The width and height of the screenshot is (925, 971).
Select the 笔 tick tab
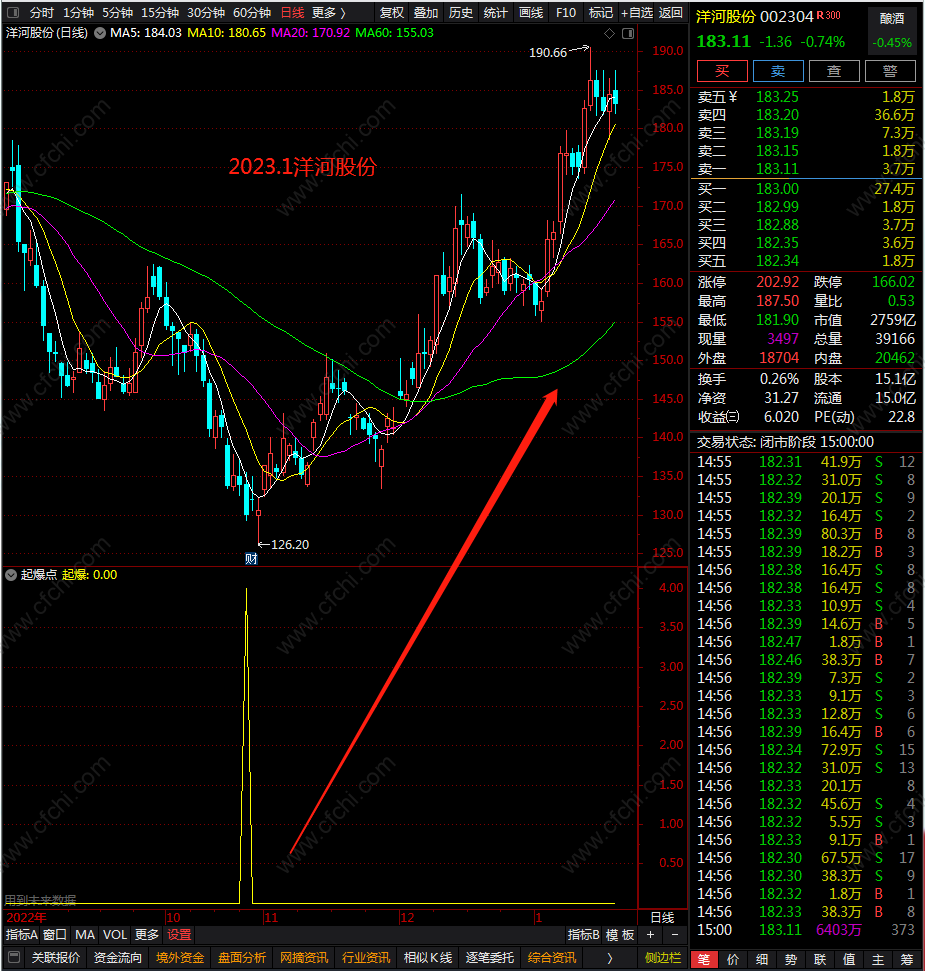point(704,959)
